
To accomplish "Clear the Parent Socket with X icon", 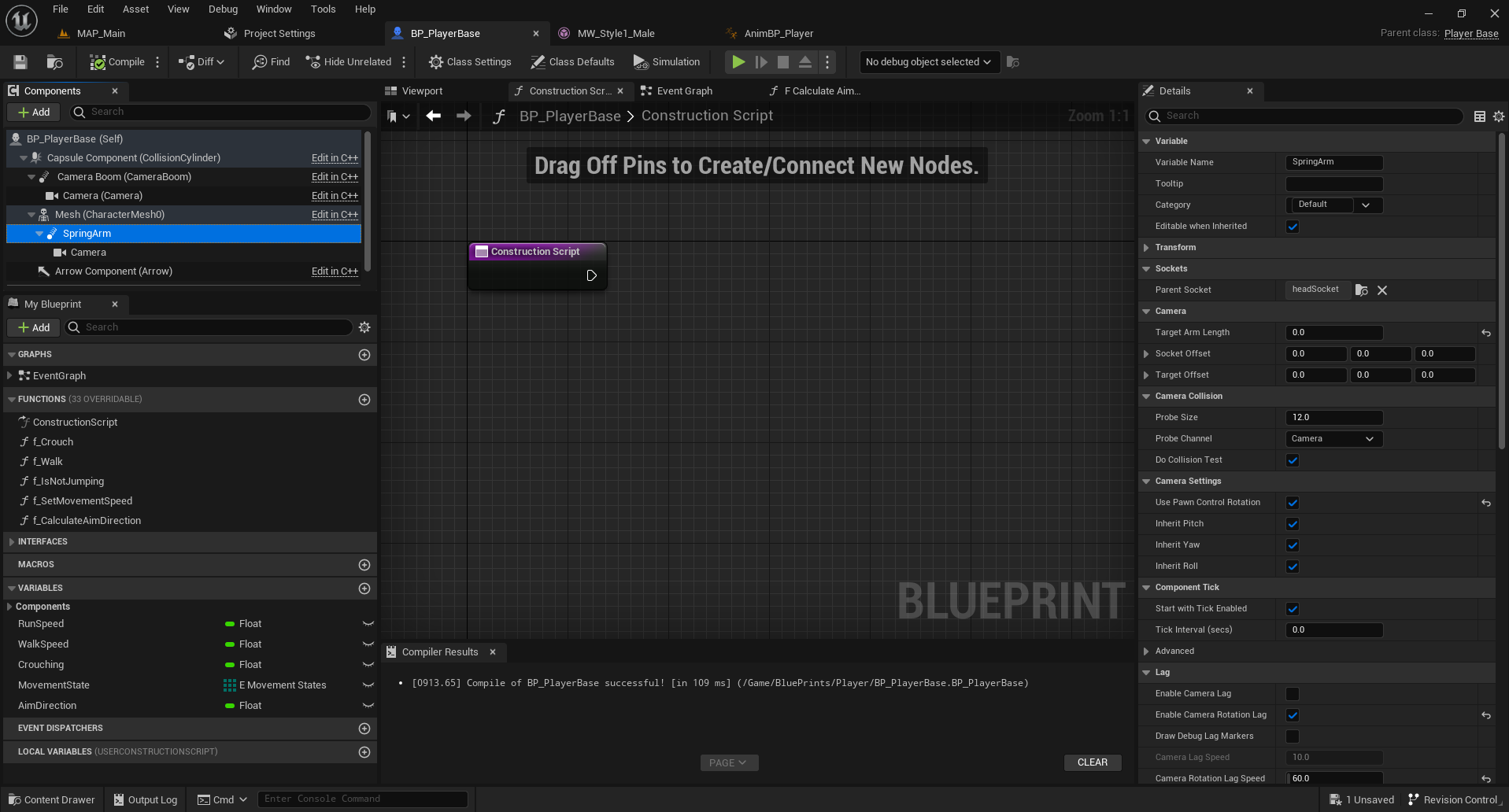I will pyautogui.click(x=1382, y=290).
